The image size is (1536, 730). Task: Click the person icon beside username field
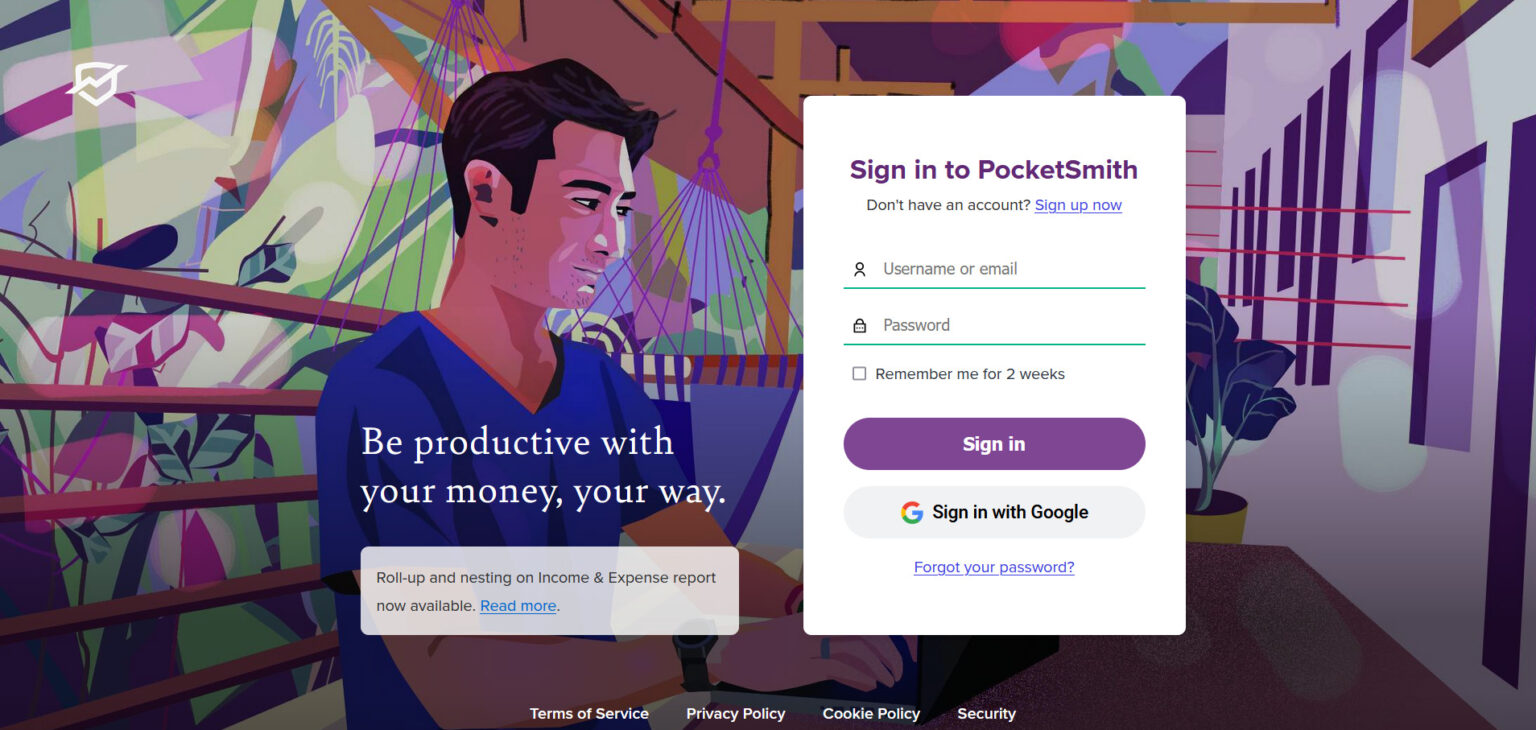(x=859, y=269)
